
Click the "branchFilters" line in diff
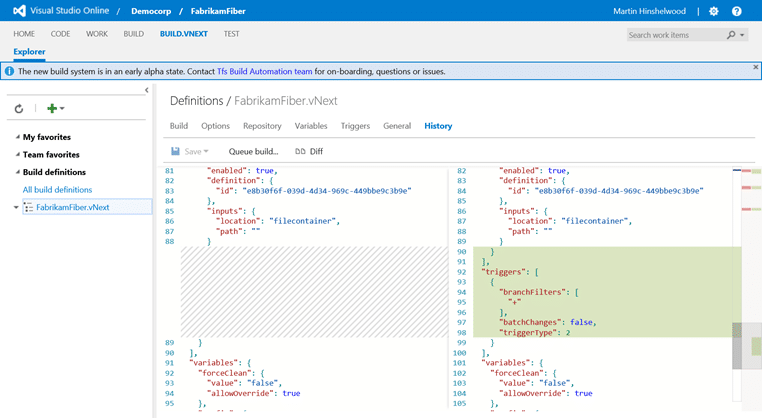[538, 292]
